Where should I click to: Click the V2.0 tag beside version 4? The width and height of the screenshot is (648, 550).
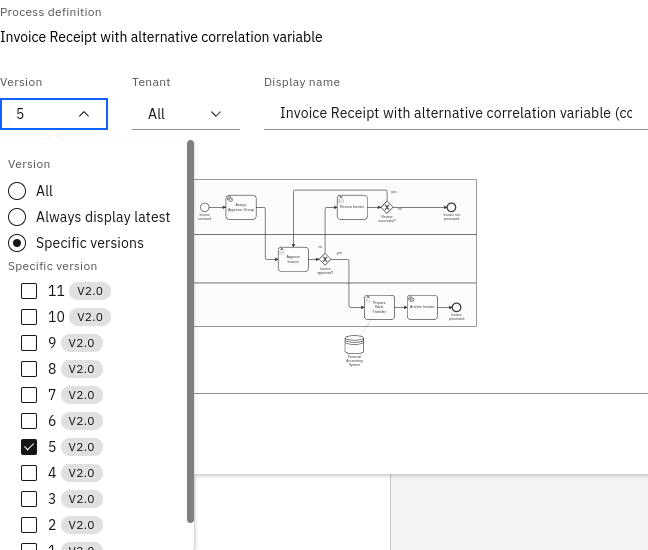click(82, 473)
